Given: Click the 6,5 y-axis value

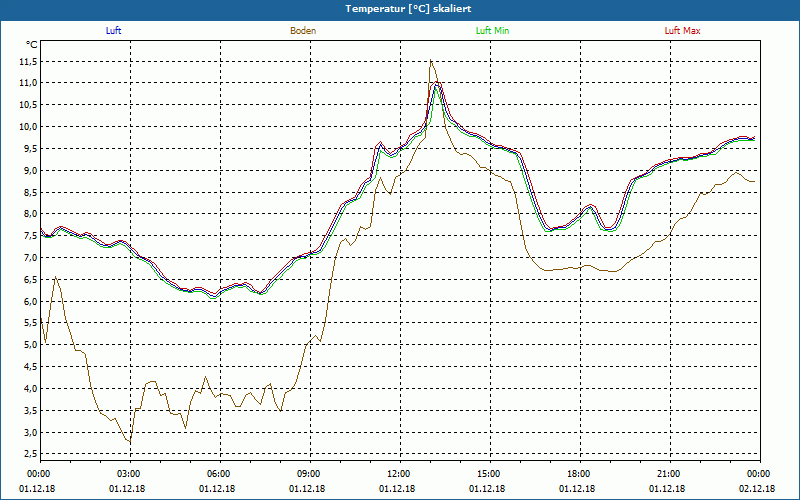Looking at the screenshot, I should point(30,280).
